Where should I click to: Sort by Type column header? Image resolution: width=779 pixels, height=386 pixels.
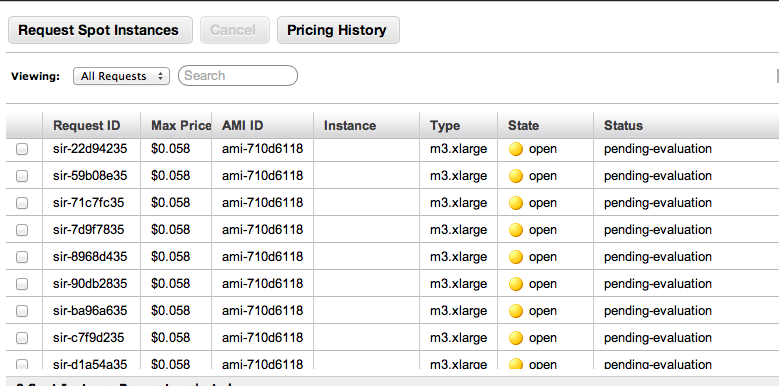459,125
